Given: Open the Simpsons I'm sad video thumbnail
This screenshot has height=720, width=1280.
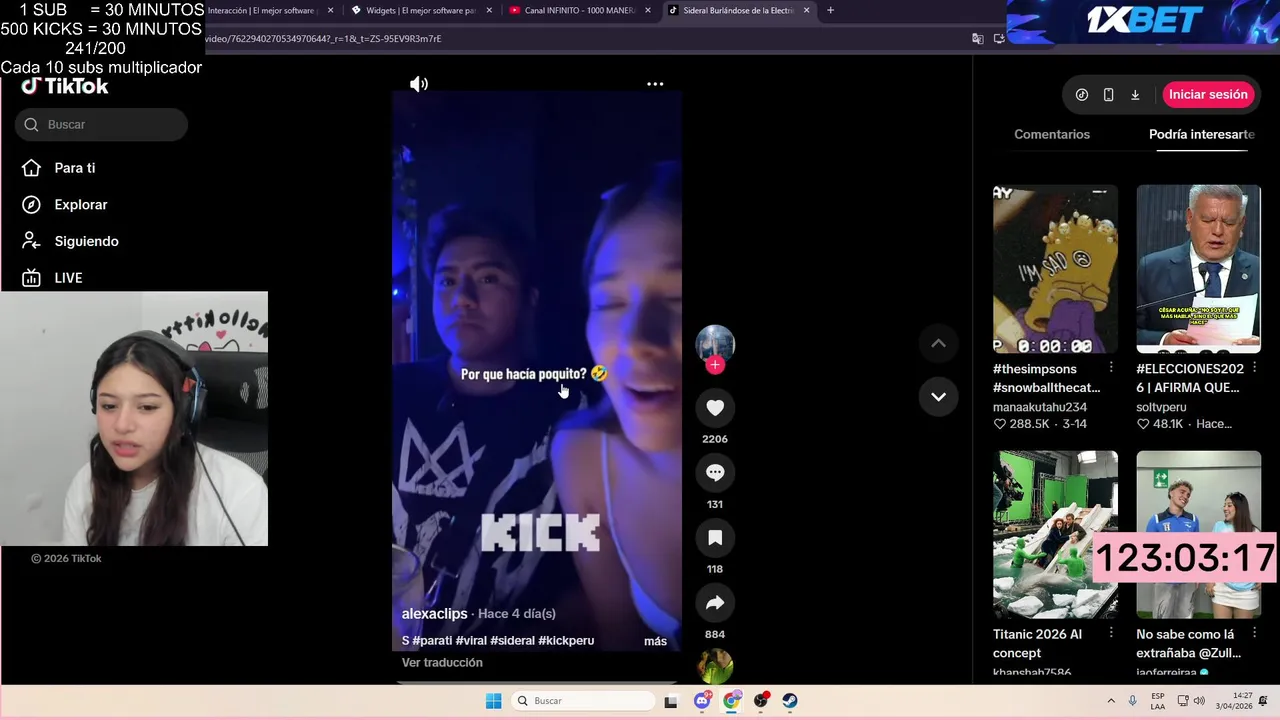Looking at the screenshot, I should [x=1055, y=268].
